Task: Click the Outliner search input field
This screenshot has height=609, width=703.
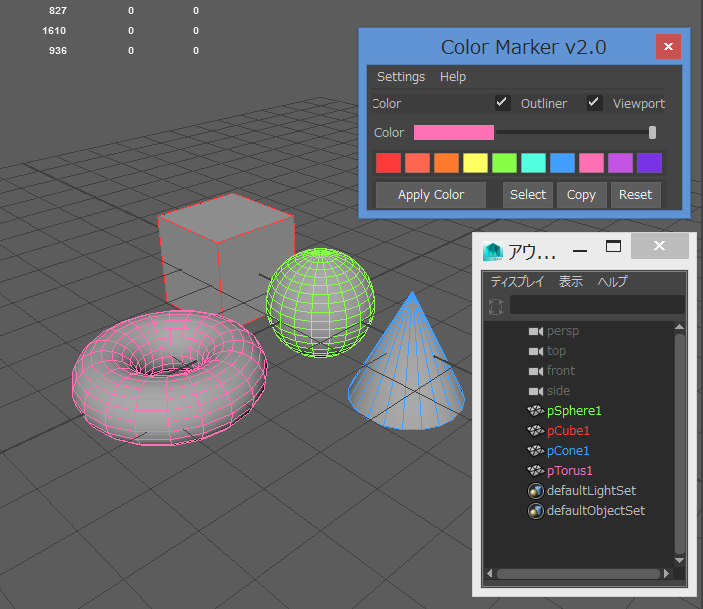Action: 597,305
